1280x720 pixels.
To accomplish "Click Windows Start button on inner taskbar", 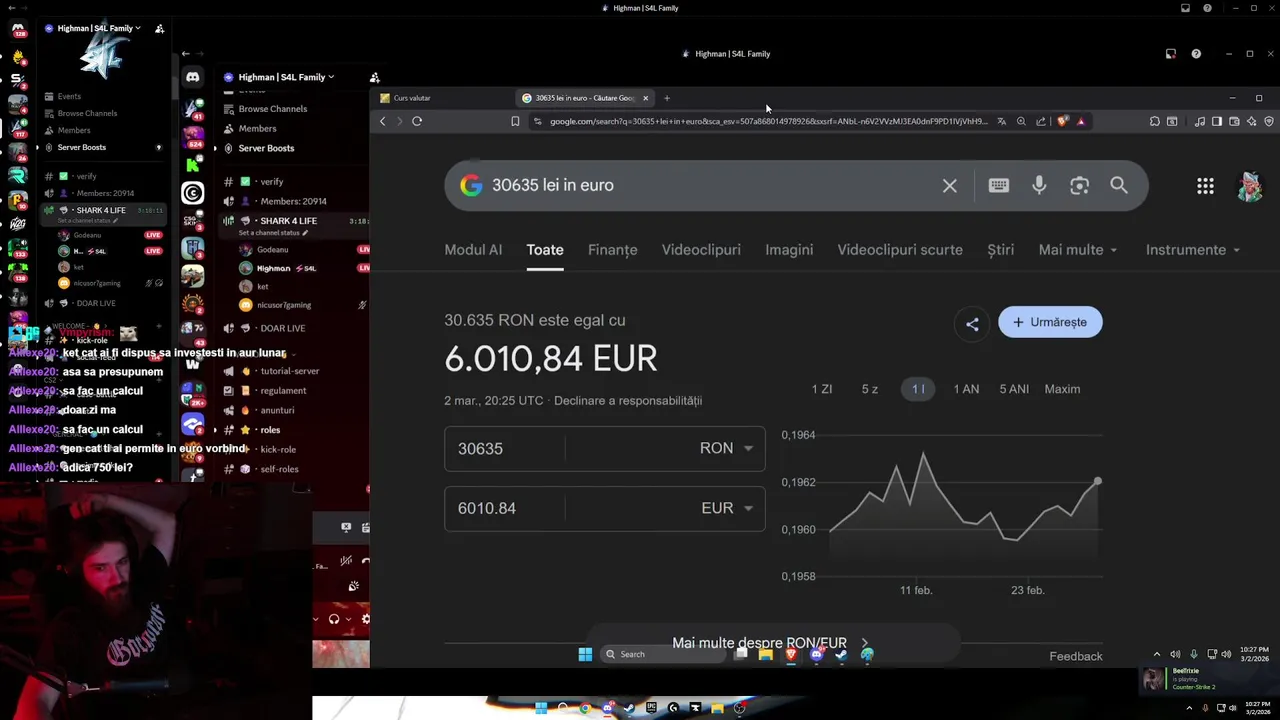I will click(585, 654).
